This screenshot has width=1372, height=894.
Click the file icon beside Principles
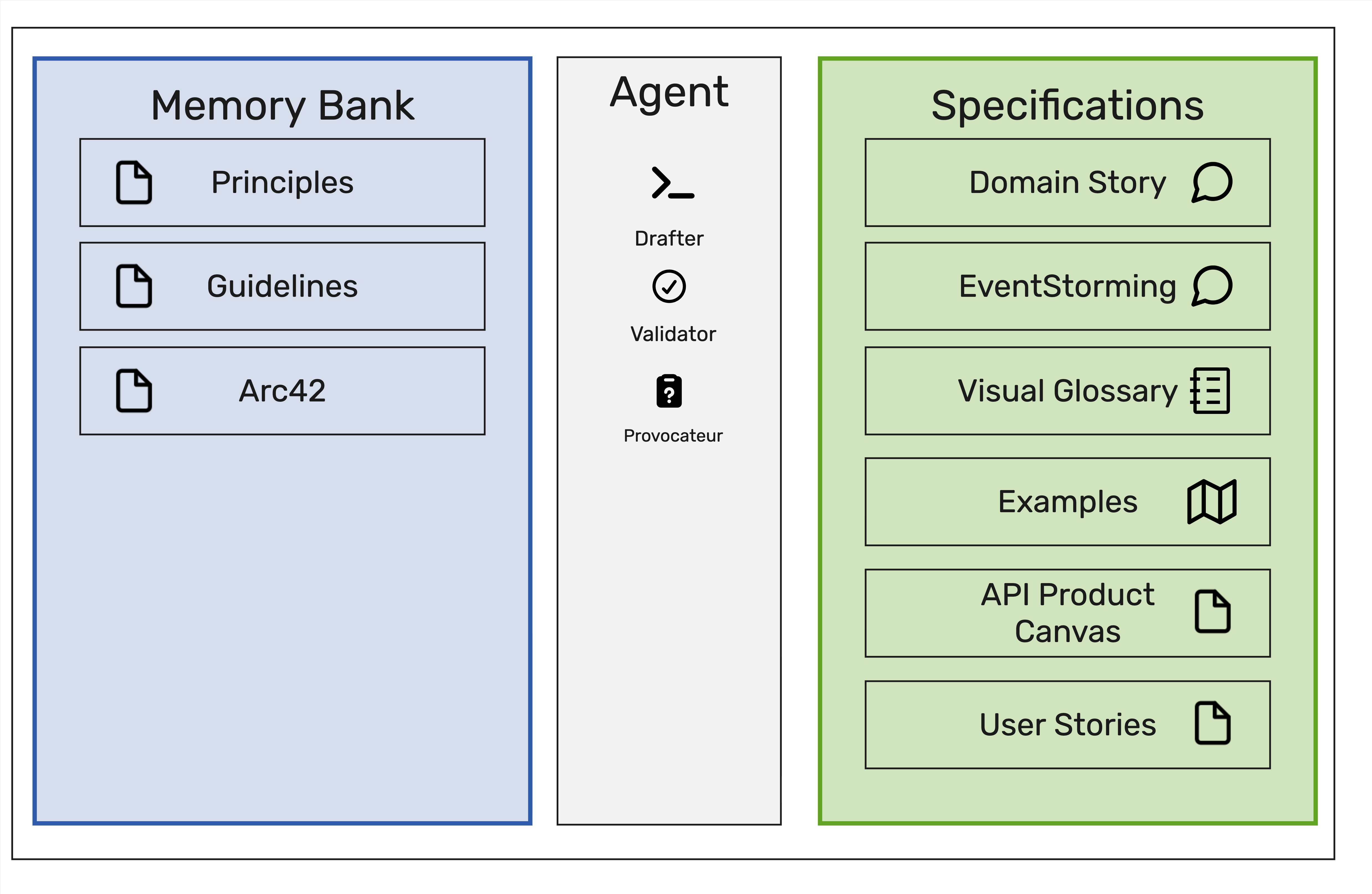point(134,183)
